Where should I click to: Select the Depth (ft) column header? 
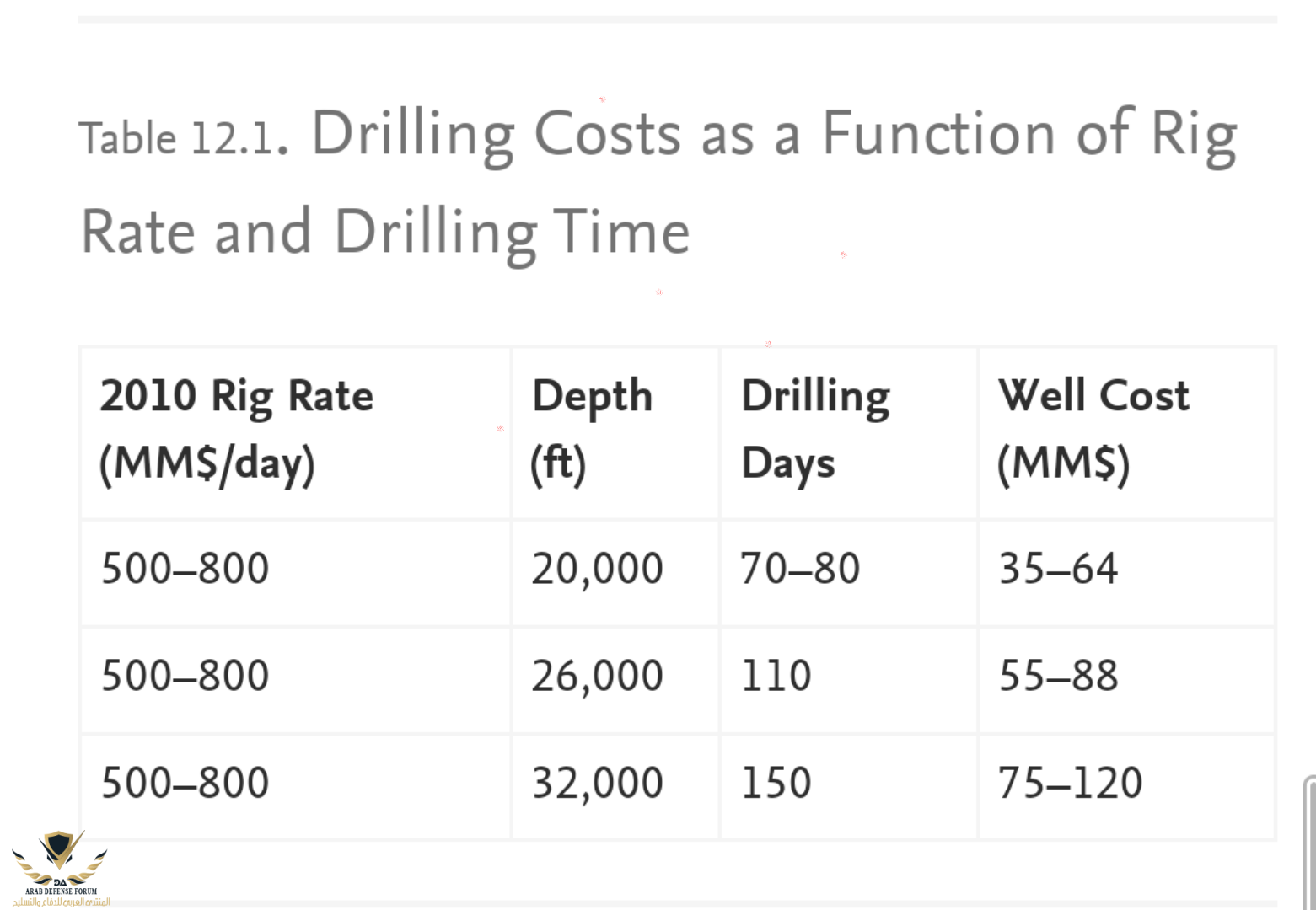tap(592, 430)
